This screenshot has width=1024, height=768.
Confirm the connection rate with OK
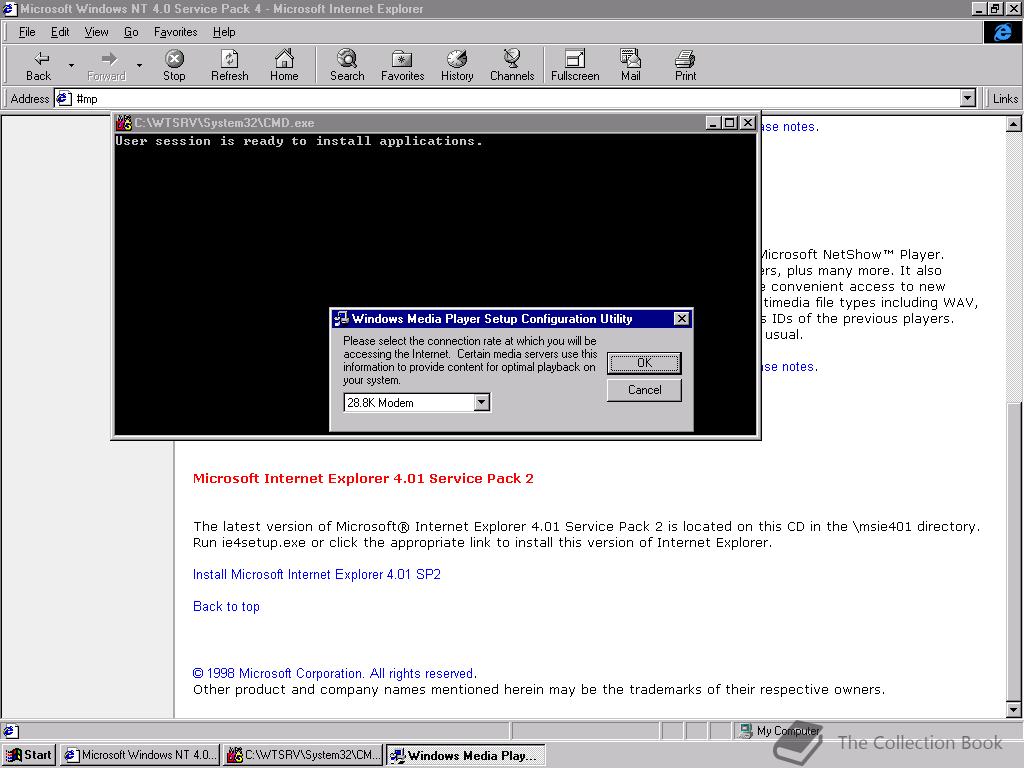[645, 363]
